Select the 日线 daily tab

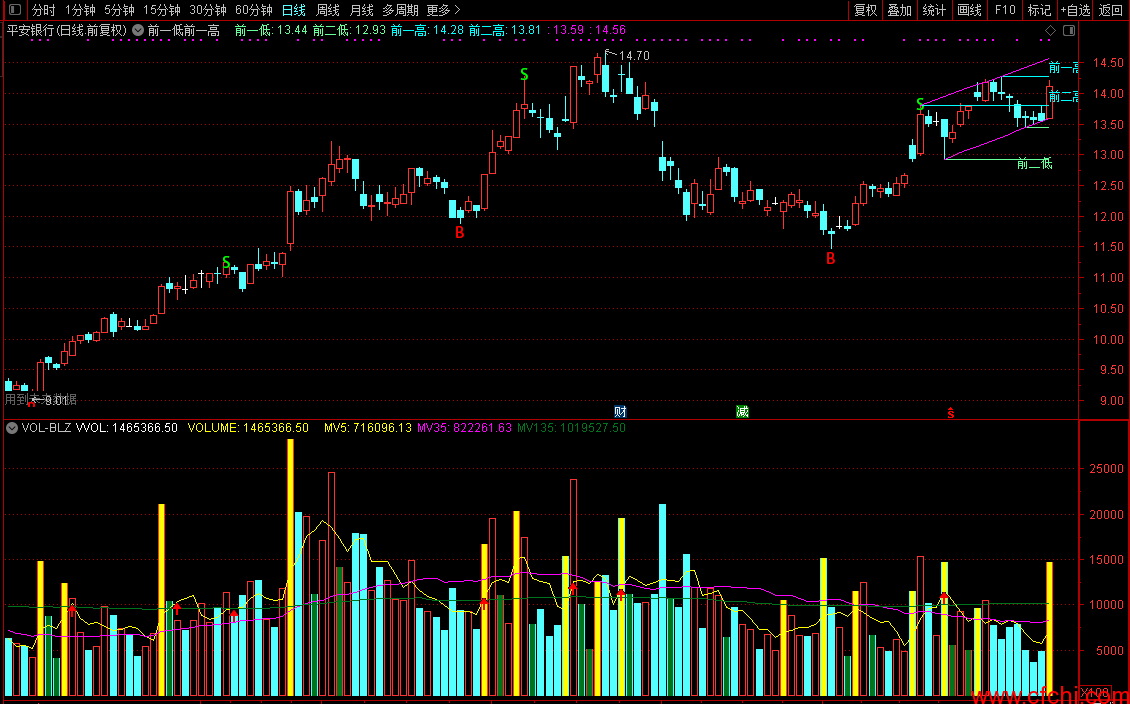pyautogui.click(x=293, y=10)
